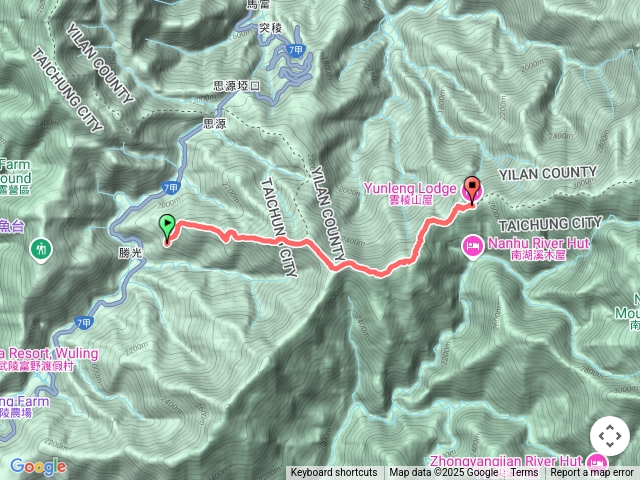Click Report a map error link
This screenshot has height=480, width=640.
point(592,473)
